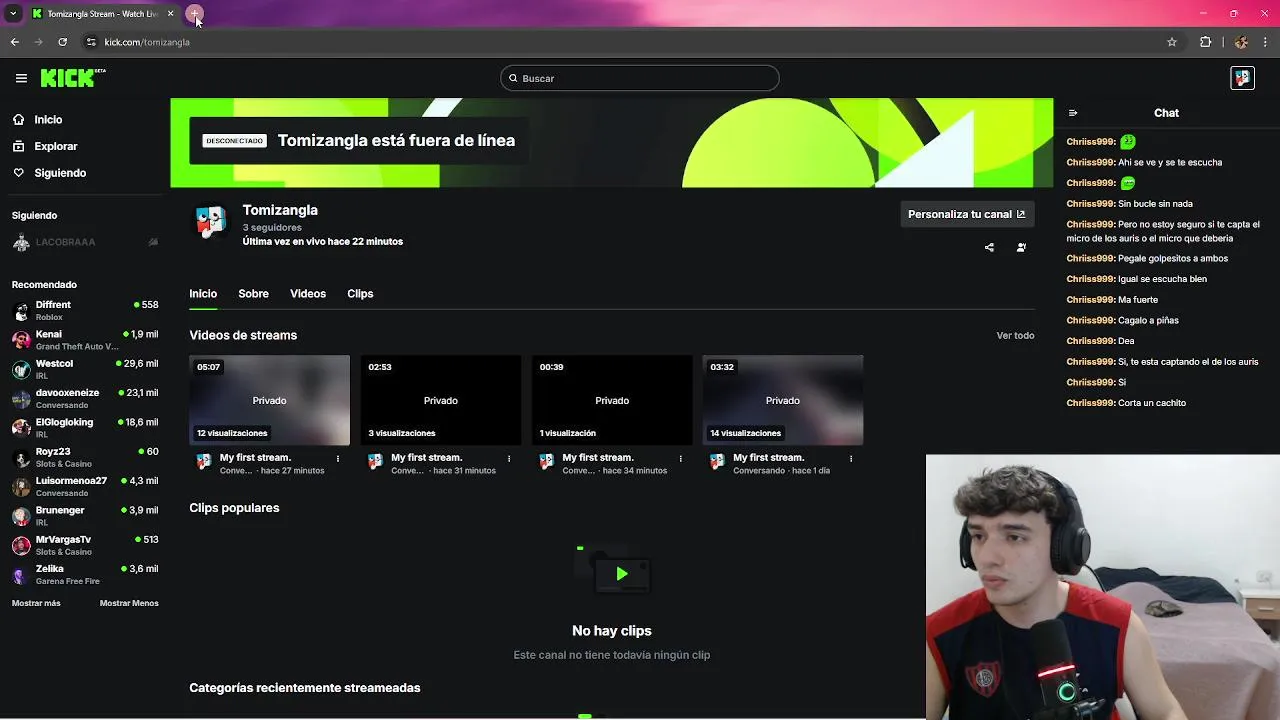Open the tab search dropdown arrow
The height and width of the screenshot is (720, 1280).
[13, 14]
